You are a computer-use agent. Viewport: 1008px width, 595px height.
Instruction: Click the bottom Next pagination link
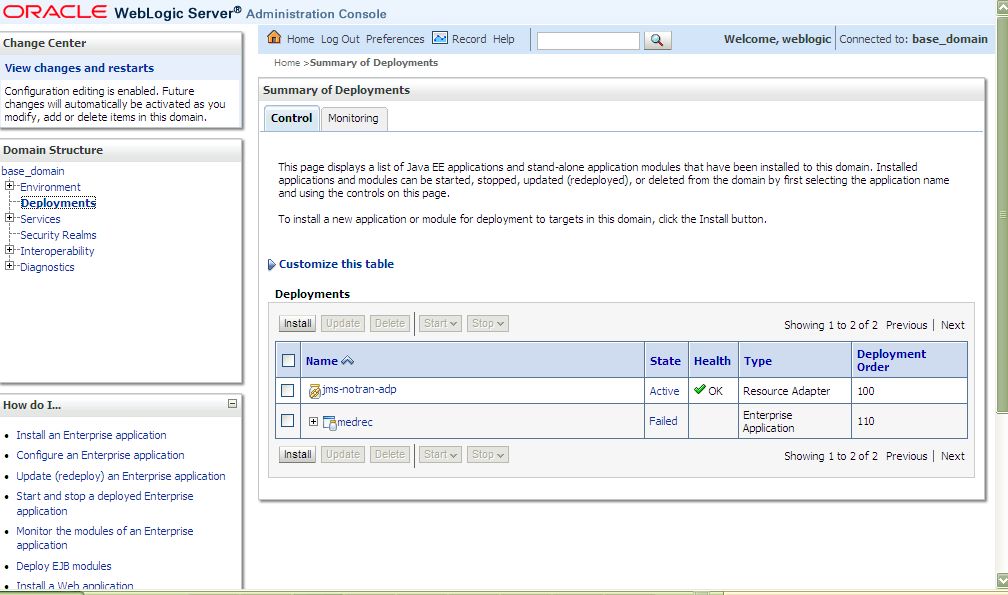tap(952, 456)
